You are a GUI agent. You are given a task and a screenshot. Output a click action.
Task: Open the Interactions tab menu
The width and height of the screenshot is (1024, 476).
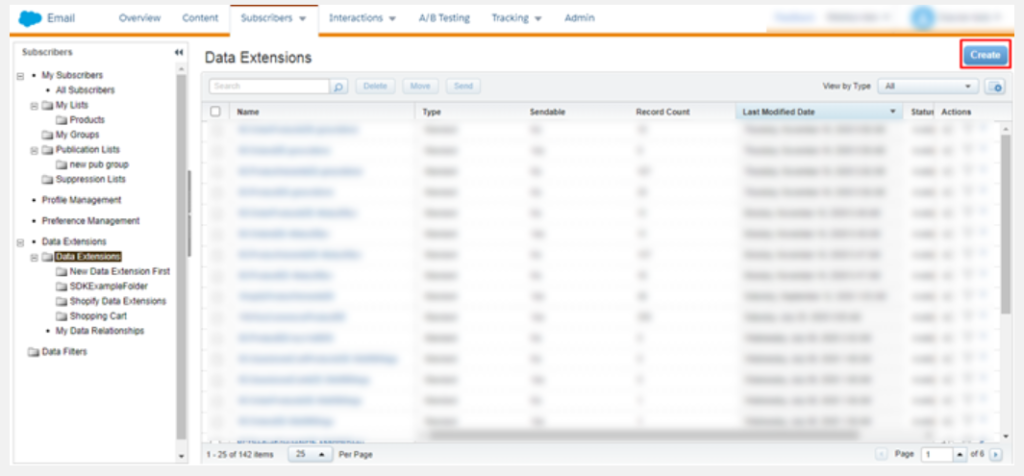pos(362,18)
